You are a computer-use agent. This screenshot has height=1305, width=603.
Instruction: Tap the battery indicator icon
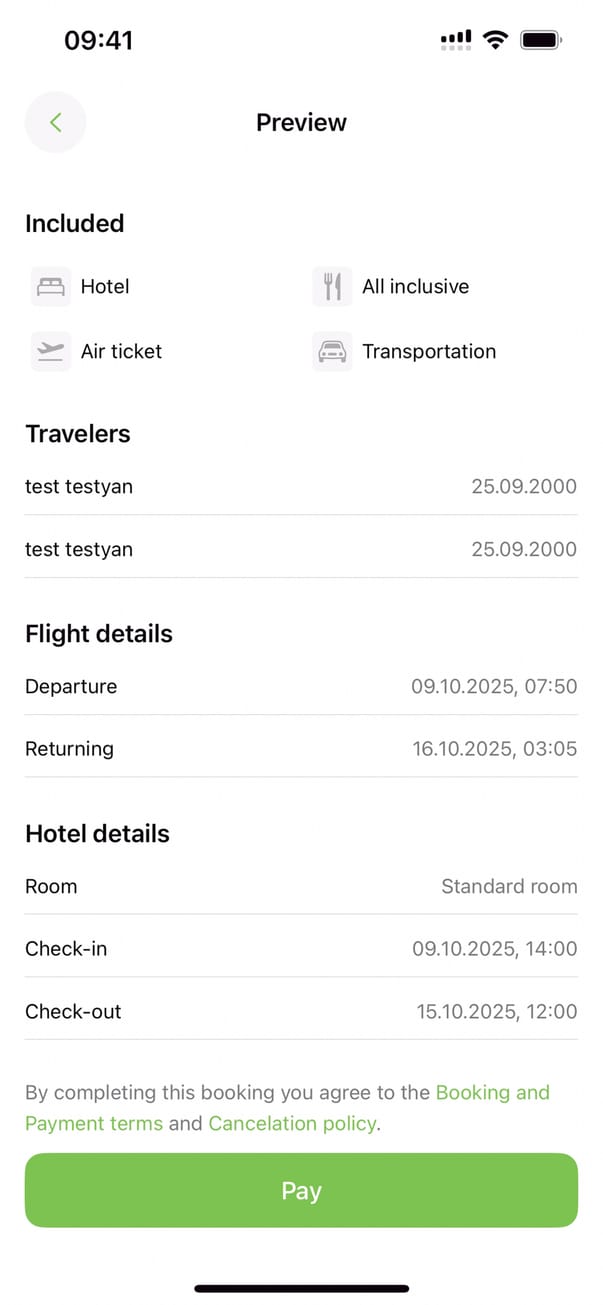541,40
